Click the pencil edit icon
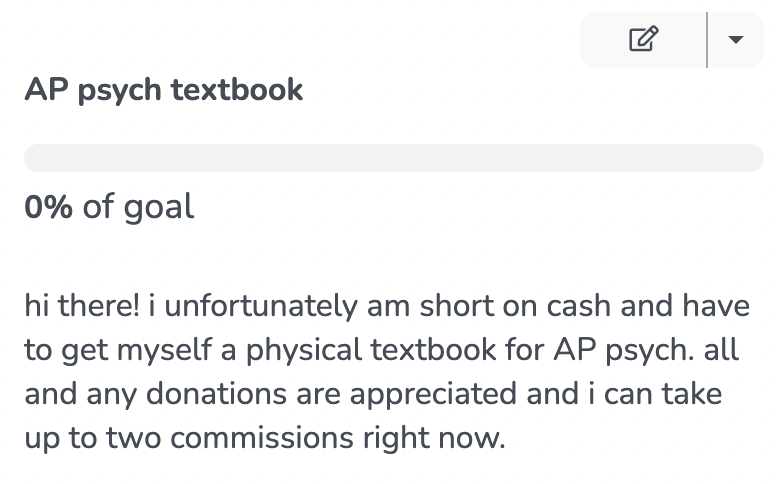 [x=643, y=39]
